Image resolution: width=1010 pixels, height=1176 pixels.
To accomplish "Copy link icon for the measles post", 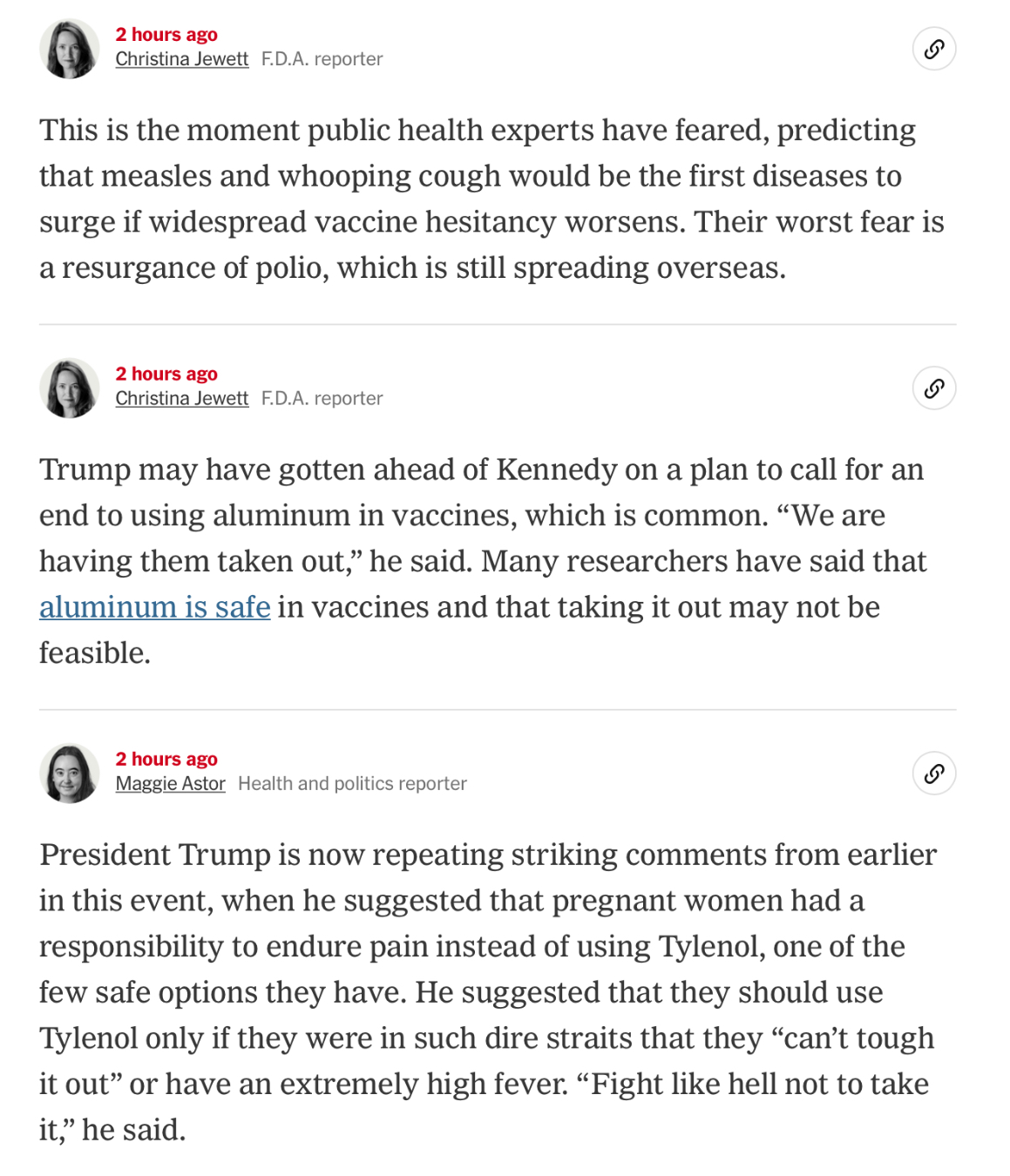I will [933, 49].
